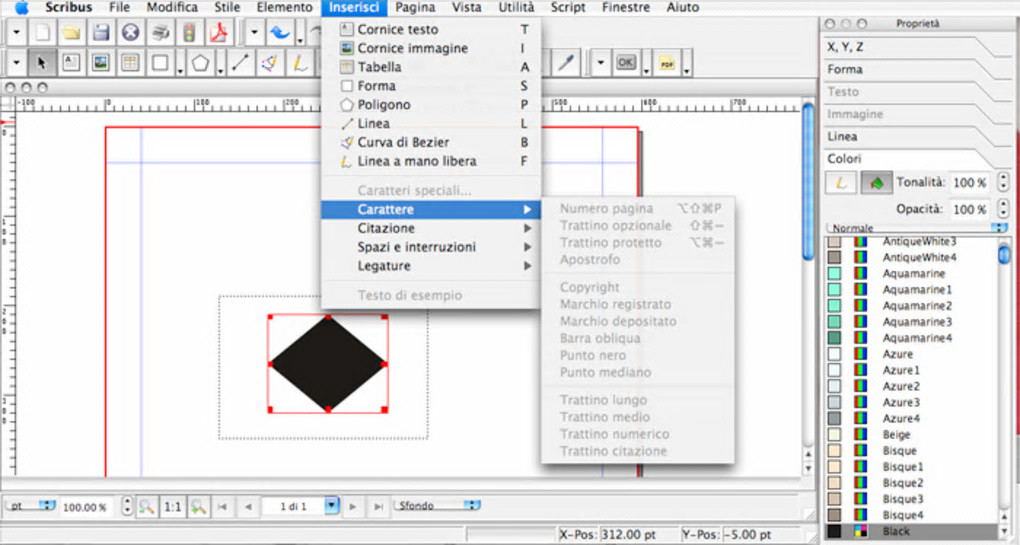Pick the square shape tool in toolbar
The height and width of the screenshot is (545, 1020).
[x=160, y=63]
